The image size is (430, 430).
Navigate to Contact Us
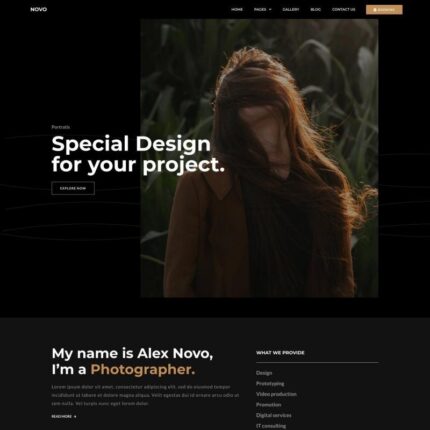[x=344, y=9]
